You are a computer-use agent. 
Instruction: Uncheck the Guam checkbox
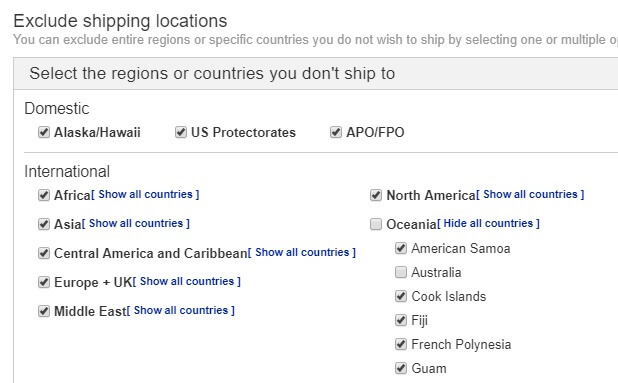pyautogui.click(x=401, y=368)
